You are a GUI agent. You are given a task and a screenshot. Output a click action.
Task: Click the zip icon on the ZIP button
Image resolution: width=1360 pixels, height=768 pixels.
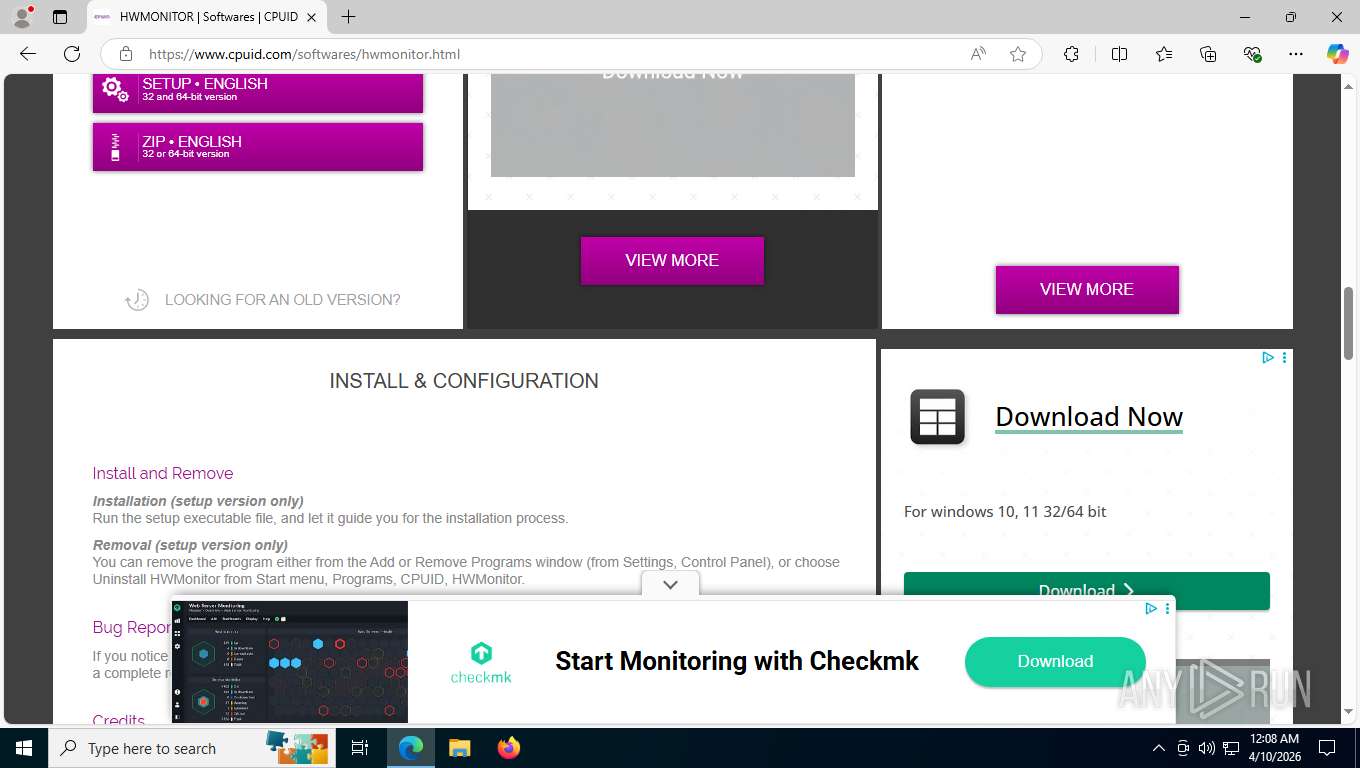click(115, 147)
